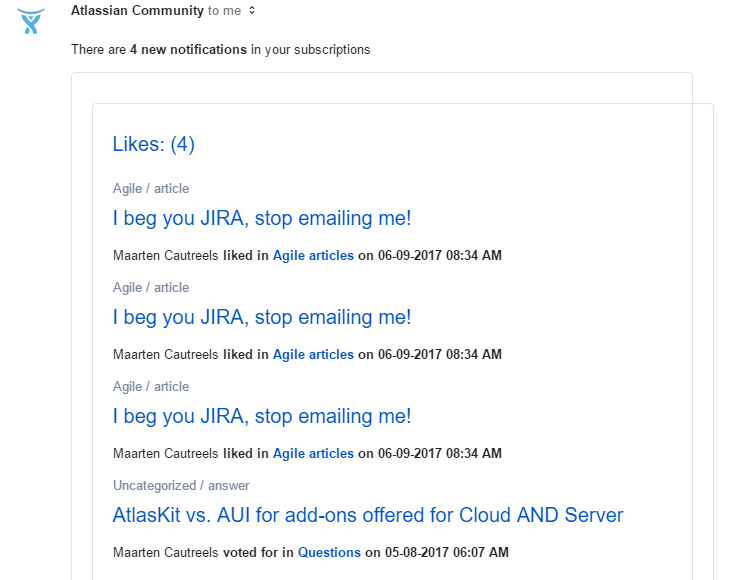Open third "I beg you JIRA, stop emailing me!" link
The width and height of the screenshot is (730, 580).
coord(262,416)
